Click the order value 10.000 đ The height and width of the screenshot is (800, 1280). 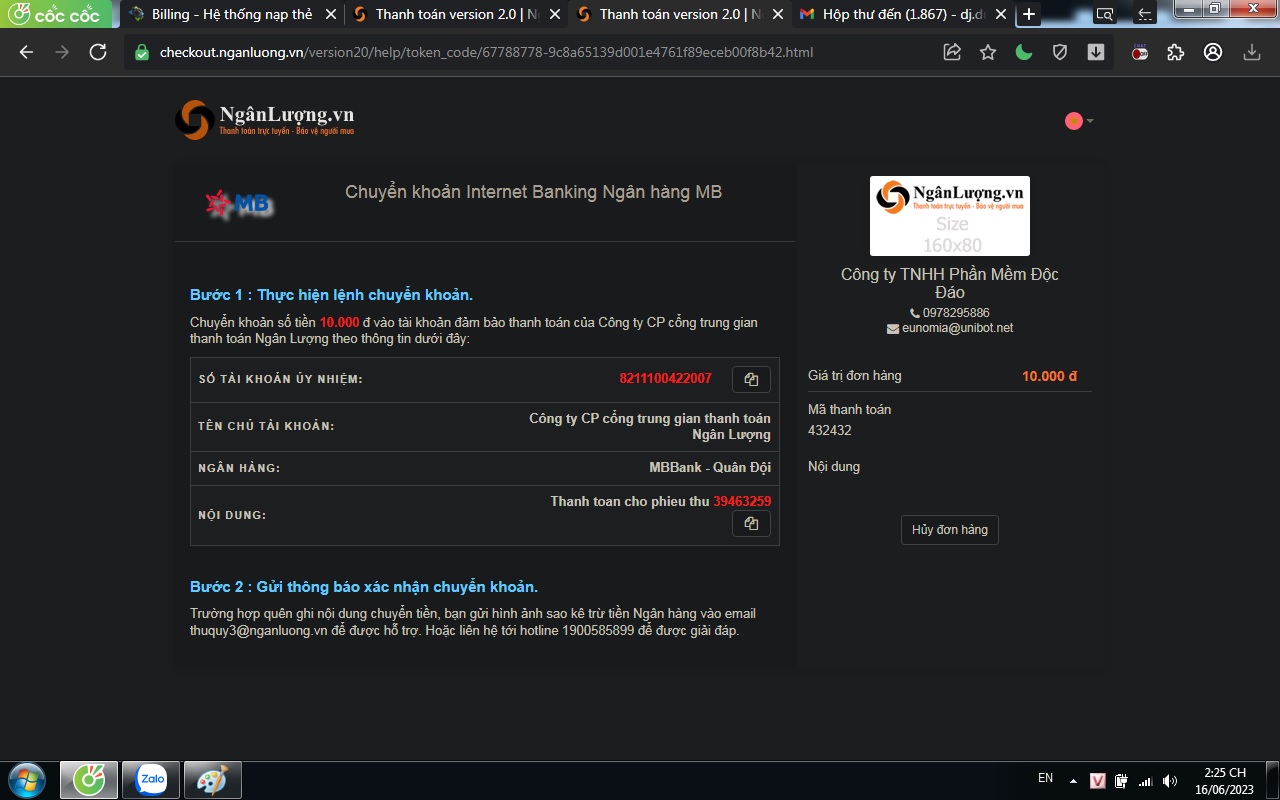click(1049, 376)
